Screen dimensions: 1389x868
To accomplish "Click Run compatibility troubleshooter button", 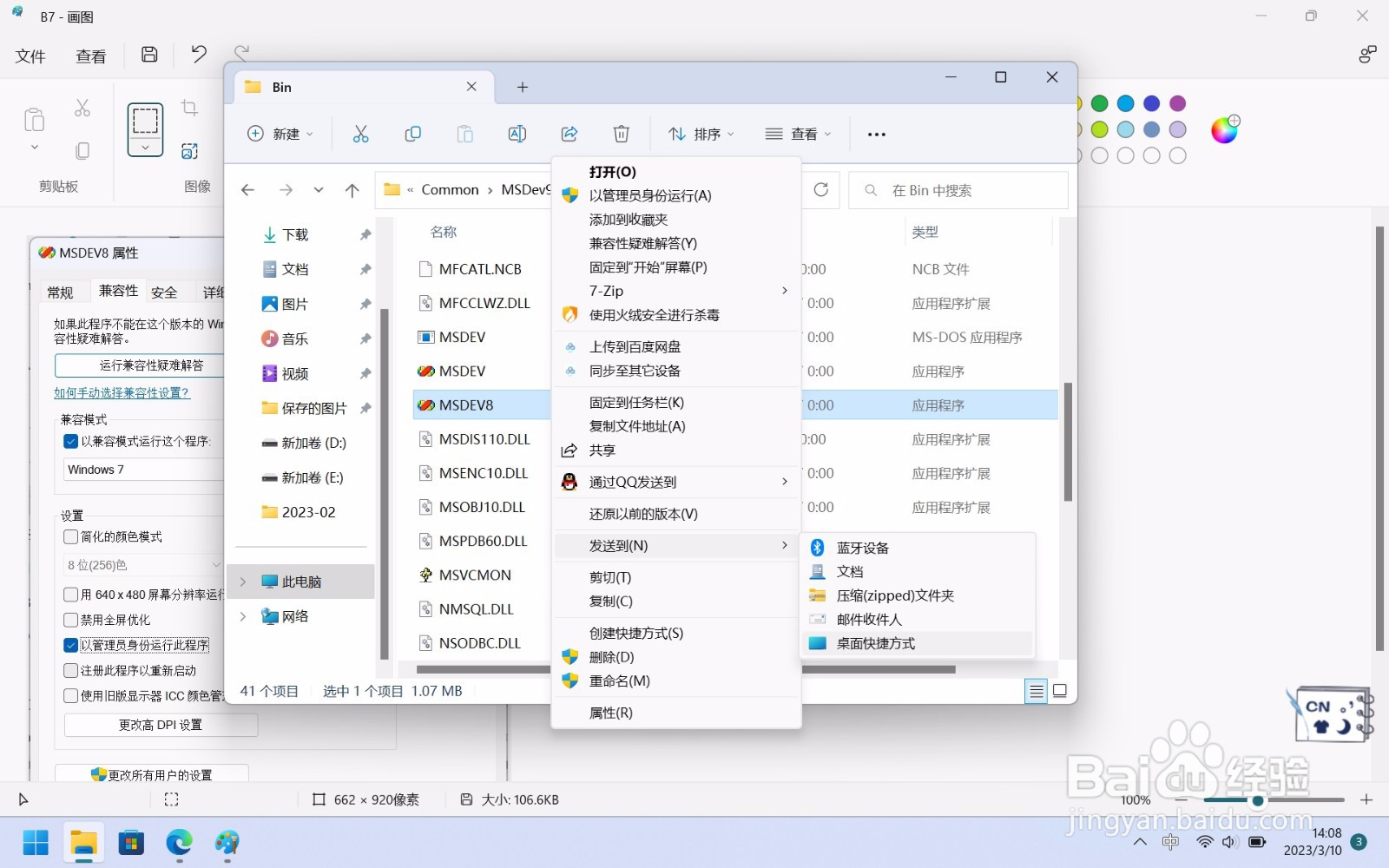I will point(141,365).
